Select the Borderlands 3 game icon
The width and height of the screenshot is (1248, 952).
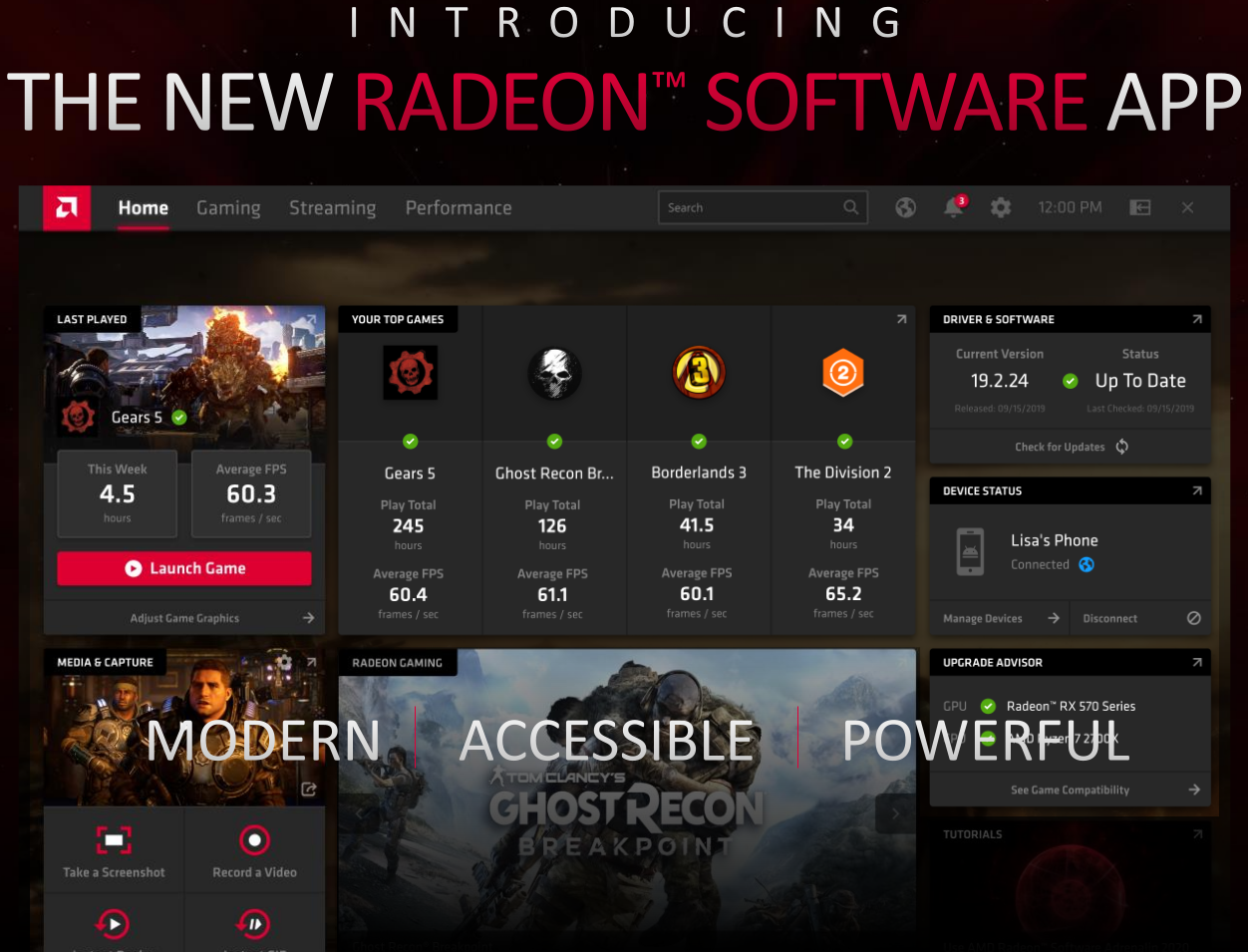(x=698, y=373)
